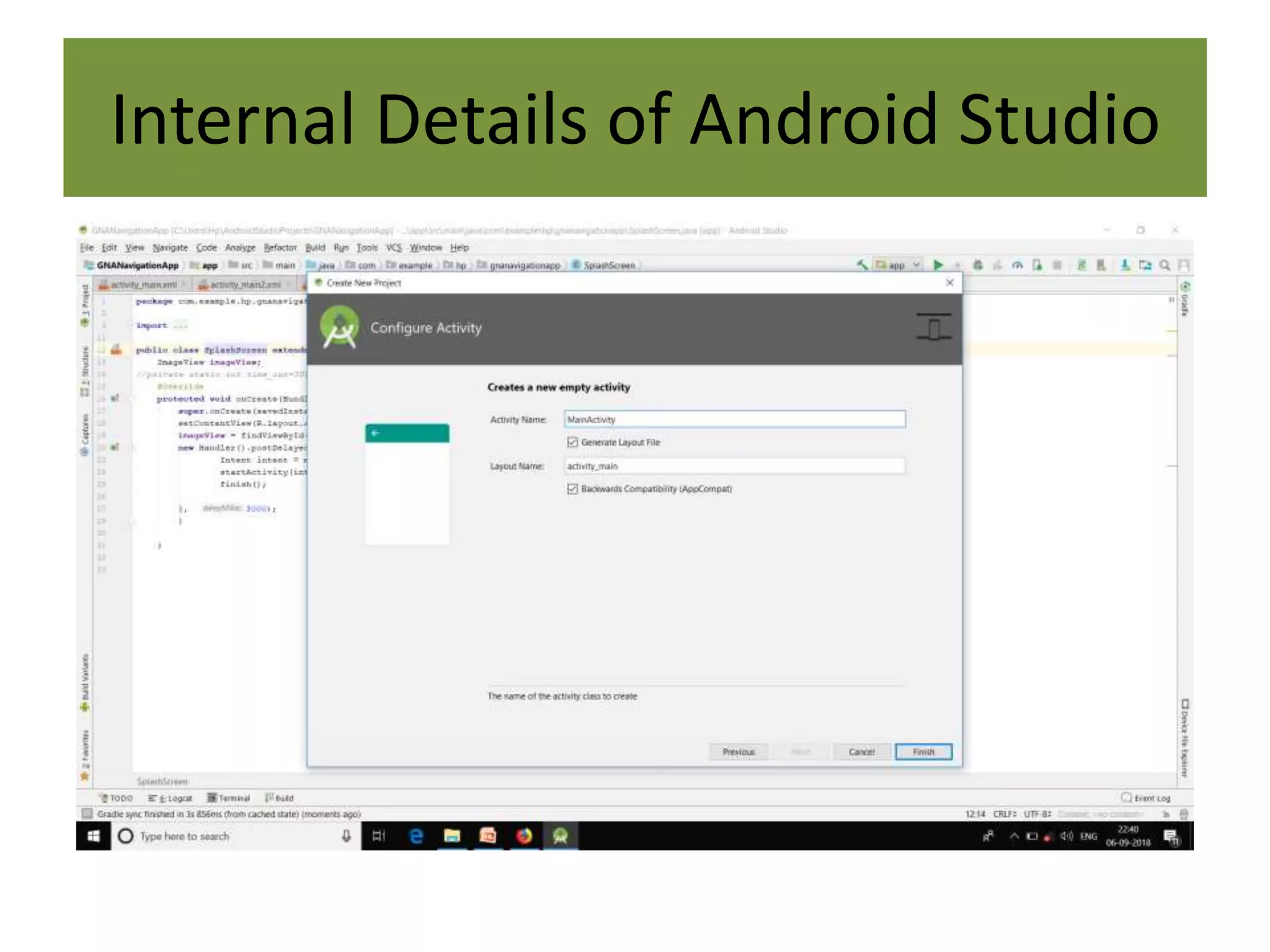Click the taskbar clock showing 22:40
Screen dimensions: 1270x952
pos(1128,836)
